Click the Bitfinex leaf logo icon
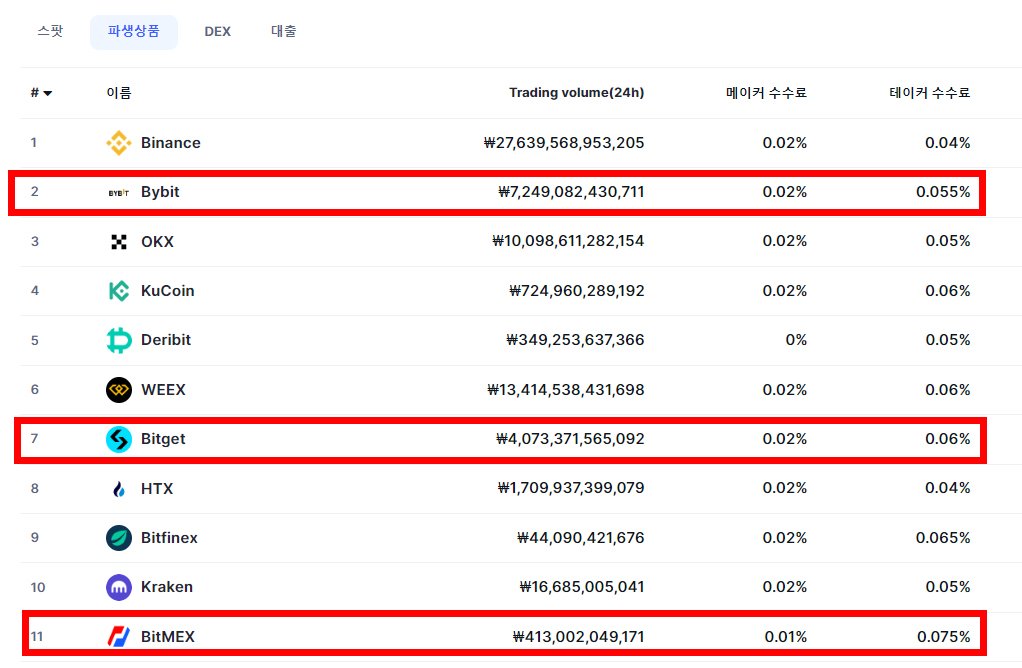 [x=119, y=538]
